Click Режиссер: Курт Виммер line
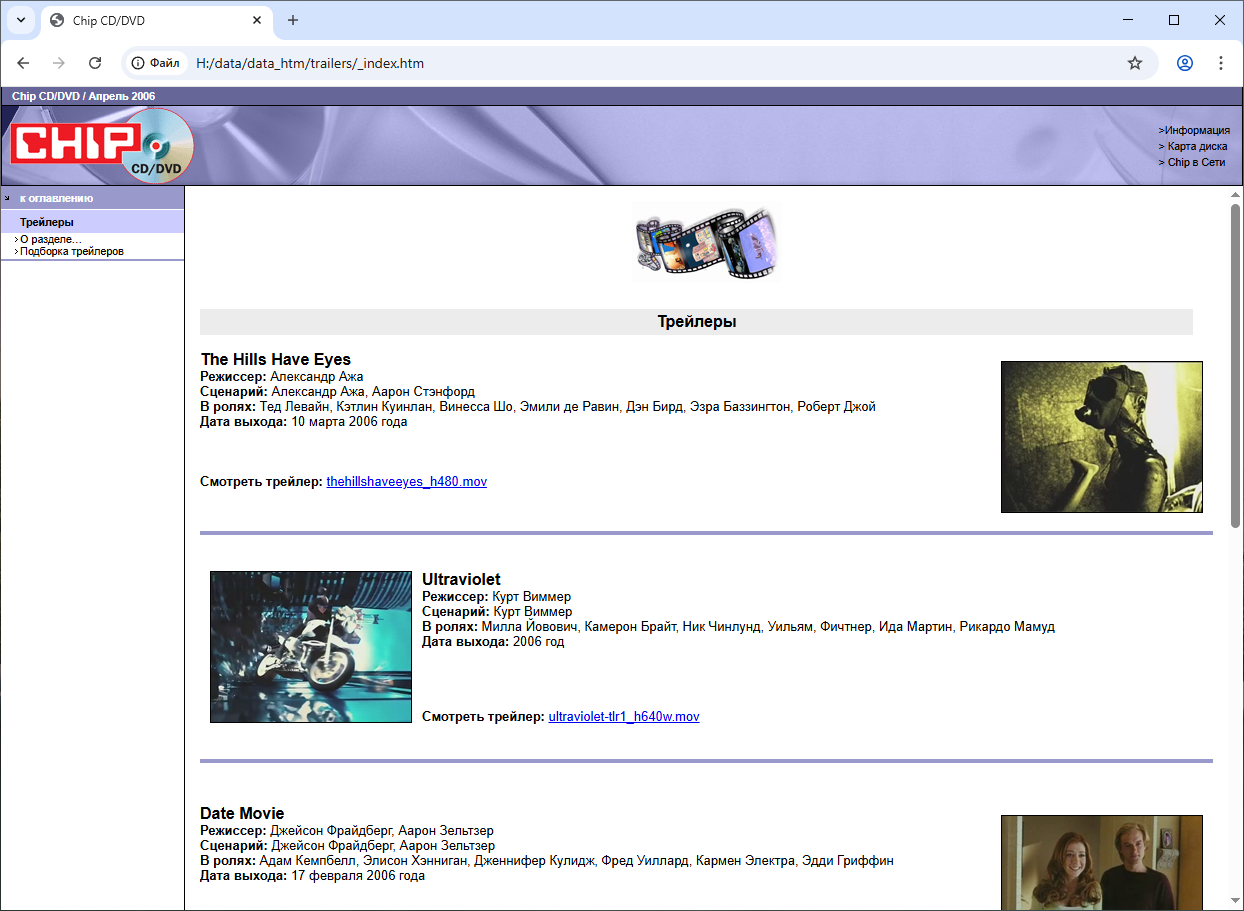 tap(497, 597)
